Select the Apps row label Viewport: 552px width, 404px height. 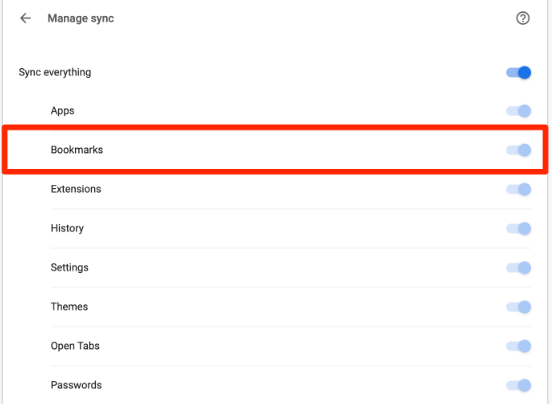(x=62, y=111)
